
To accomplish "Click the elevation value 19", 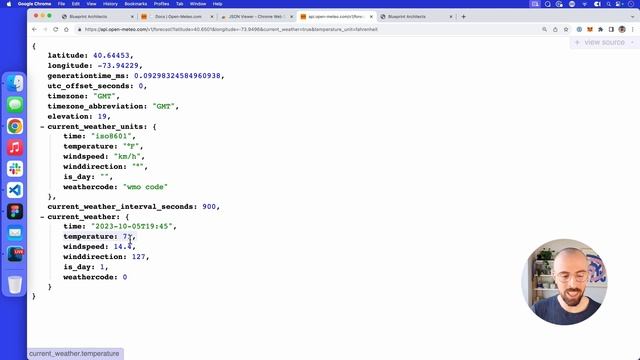I will (102, 117).
